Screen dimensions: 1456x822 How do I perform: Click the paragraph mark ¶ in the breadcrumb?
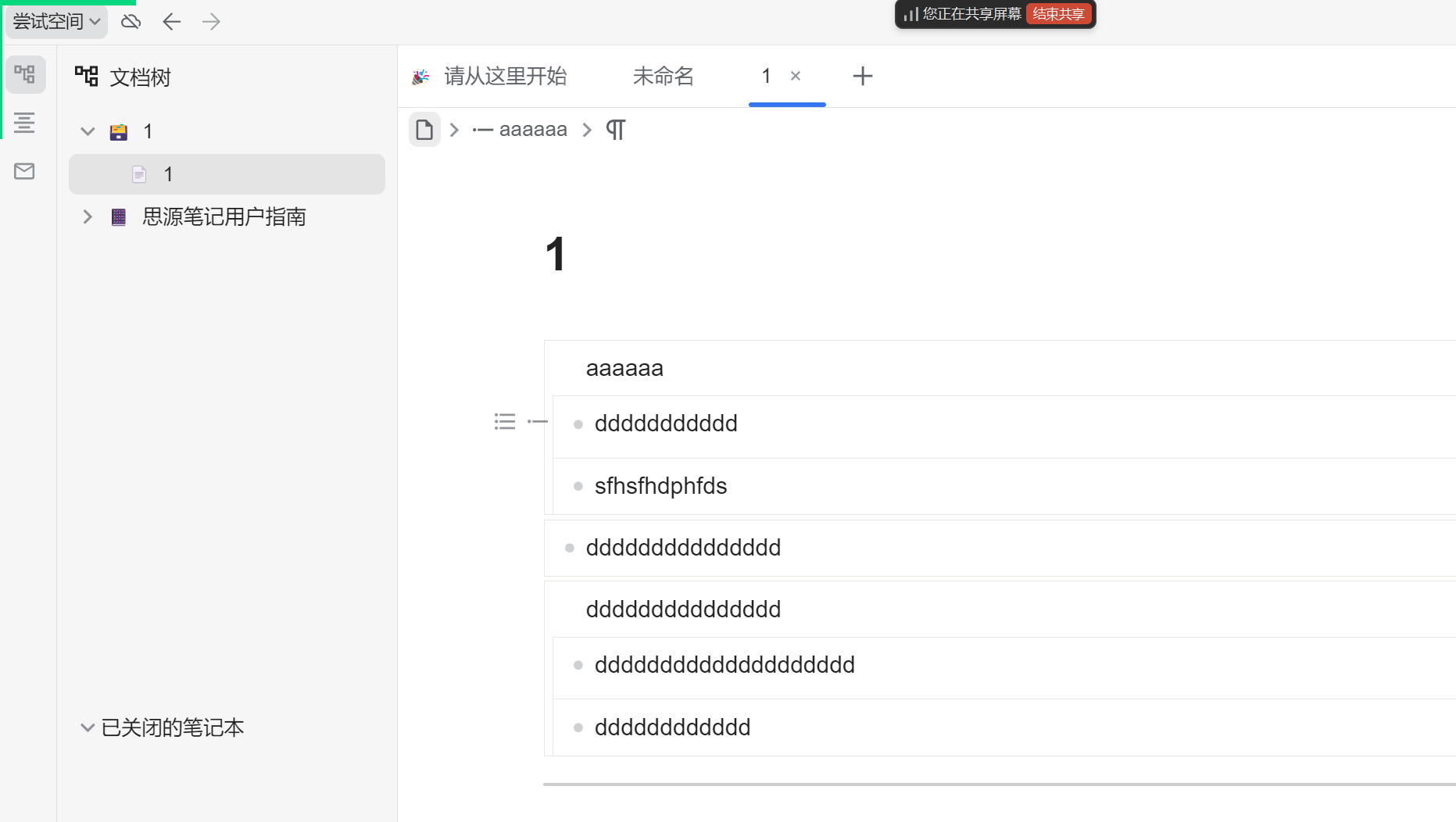point(615,129)
